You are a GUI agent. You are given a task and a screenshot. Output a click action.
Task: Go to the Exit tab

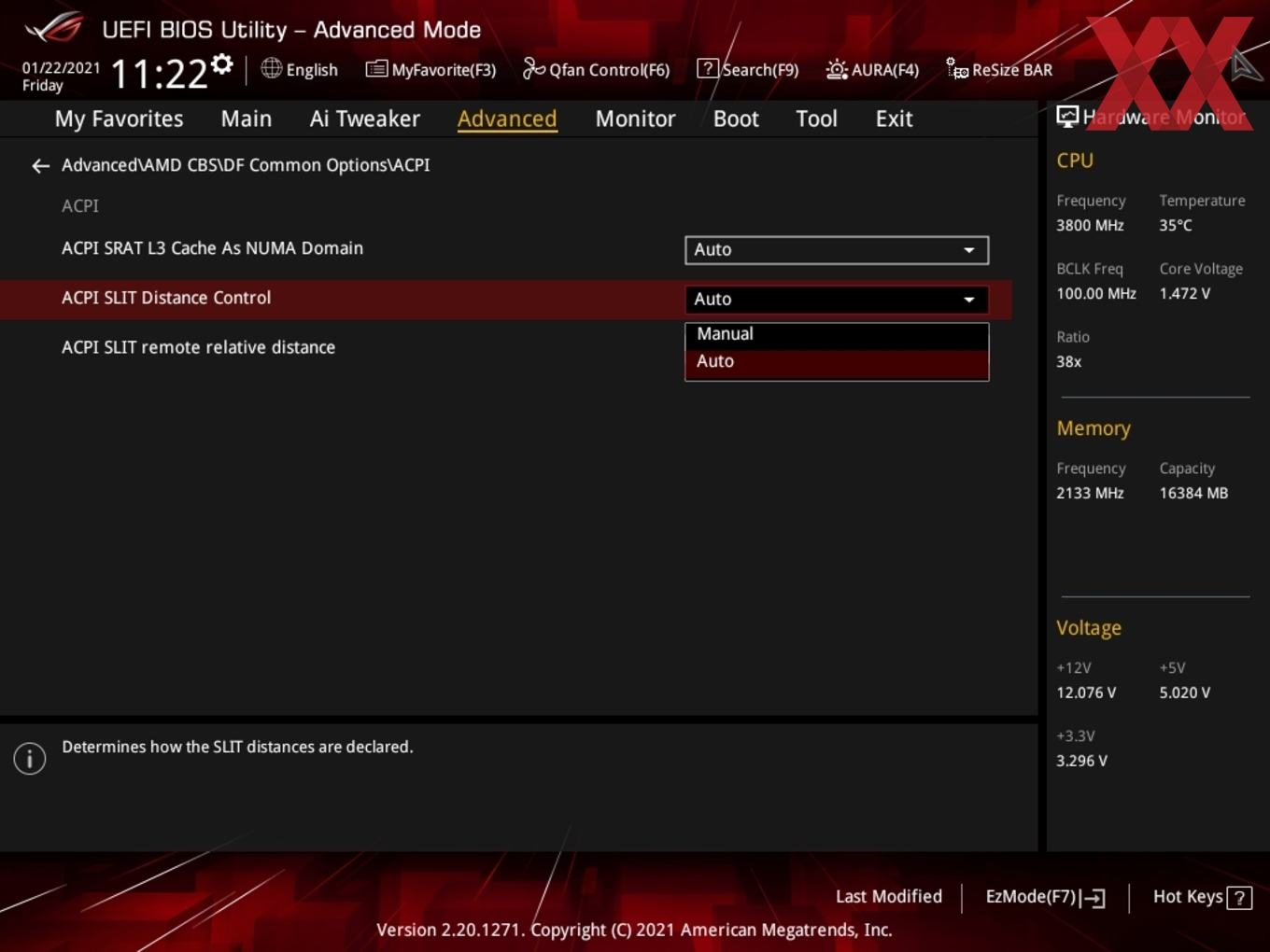pyautogui.click(x=894, y=119)
